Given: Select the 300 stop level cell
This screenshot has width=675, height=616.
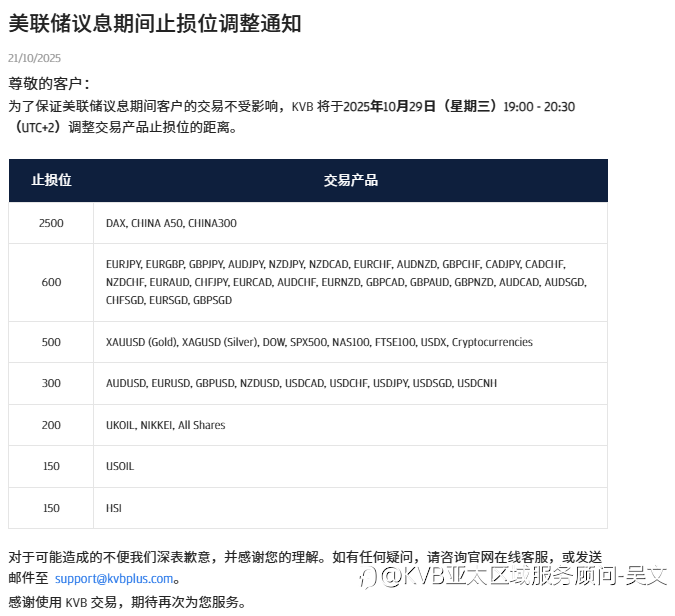Looking at the screenshot, I should pos(51,383).
